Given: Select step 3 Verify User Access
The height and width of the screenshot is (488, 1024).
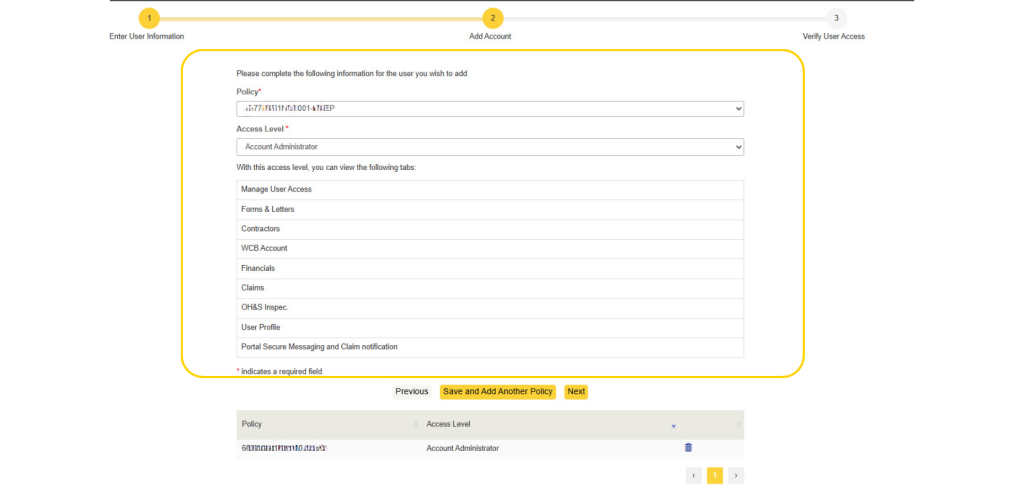Looking at the screenshot, I should [836, 18].
